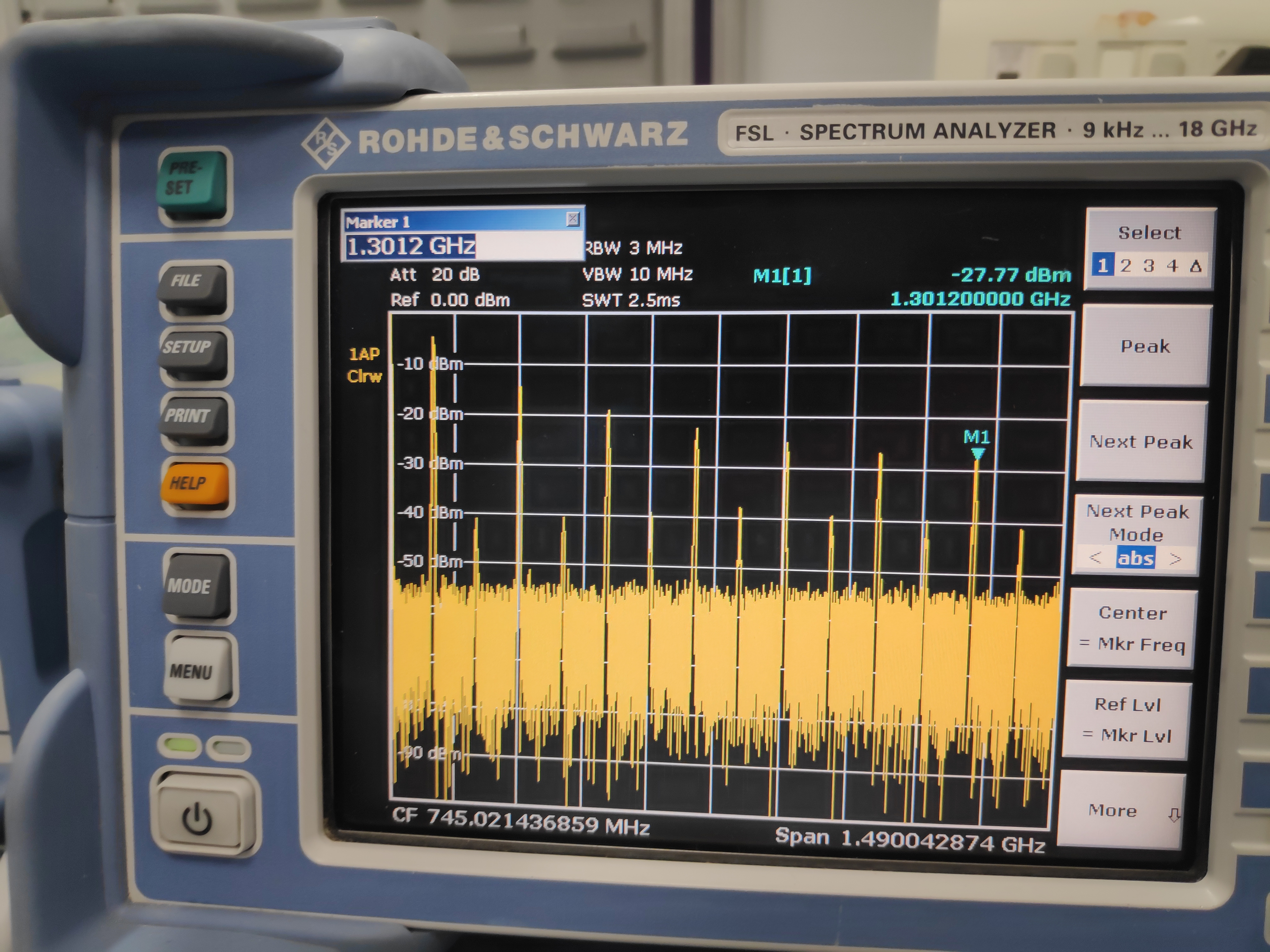
Task: Select marker 2 in Select softkey
Action: coord(1126,266)
